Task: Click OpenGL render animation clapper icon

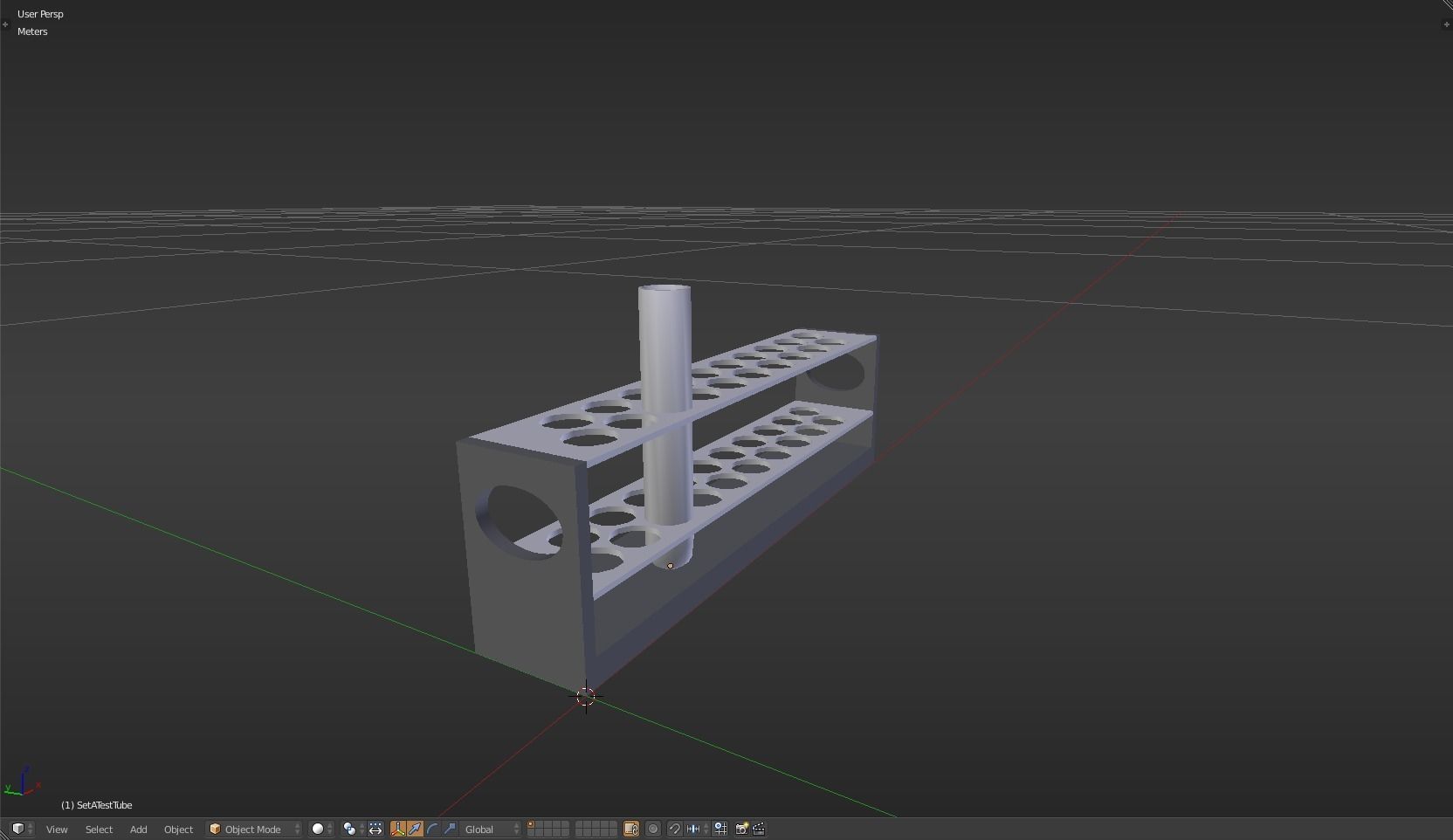Action: coord(759,829)
